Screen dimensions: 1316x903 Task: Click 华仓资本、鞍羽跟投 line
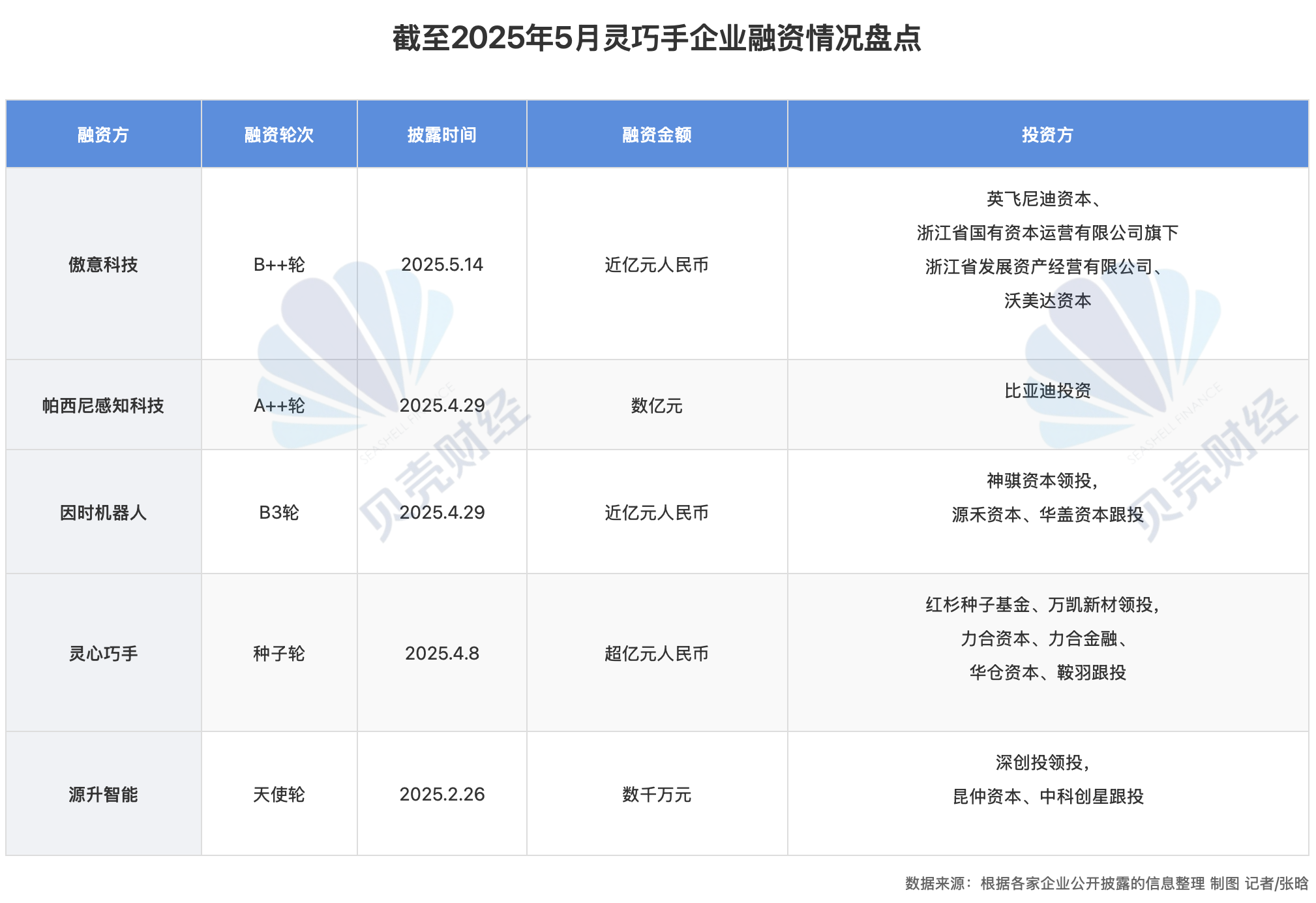pos(1048,672)
